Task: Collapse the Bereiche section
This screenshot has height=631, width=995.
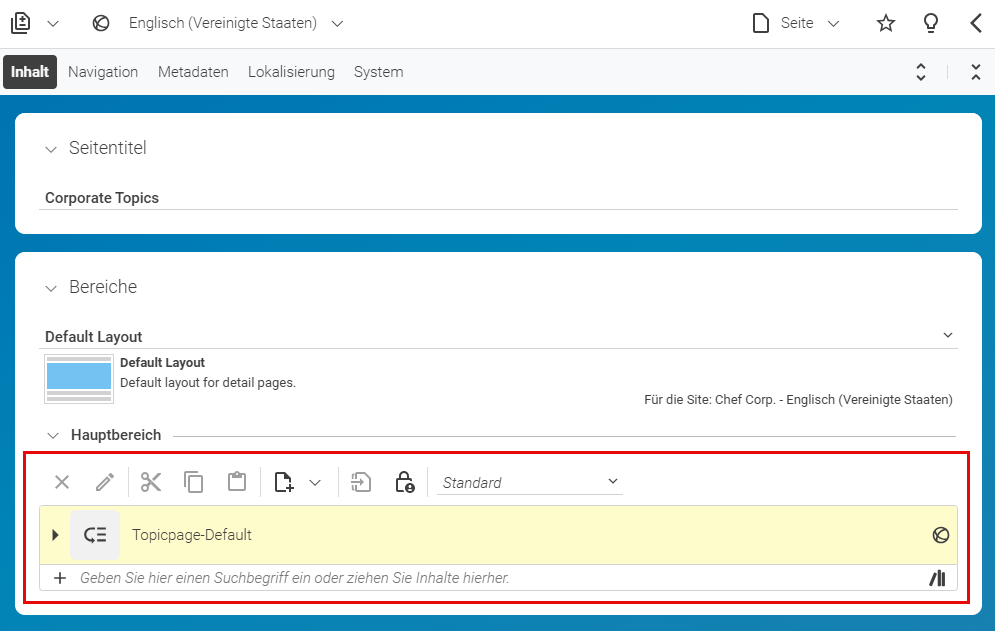Action: [51, 289]
